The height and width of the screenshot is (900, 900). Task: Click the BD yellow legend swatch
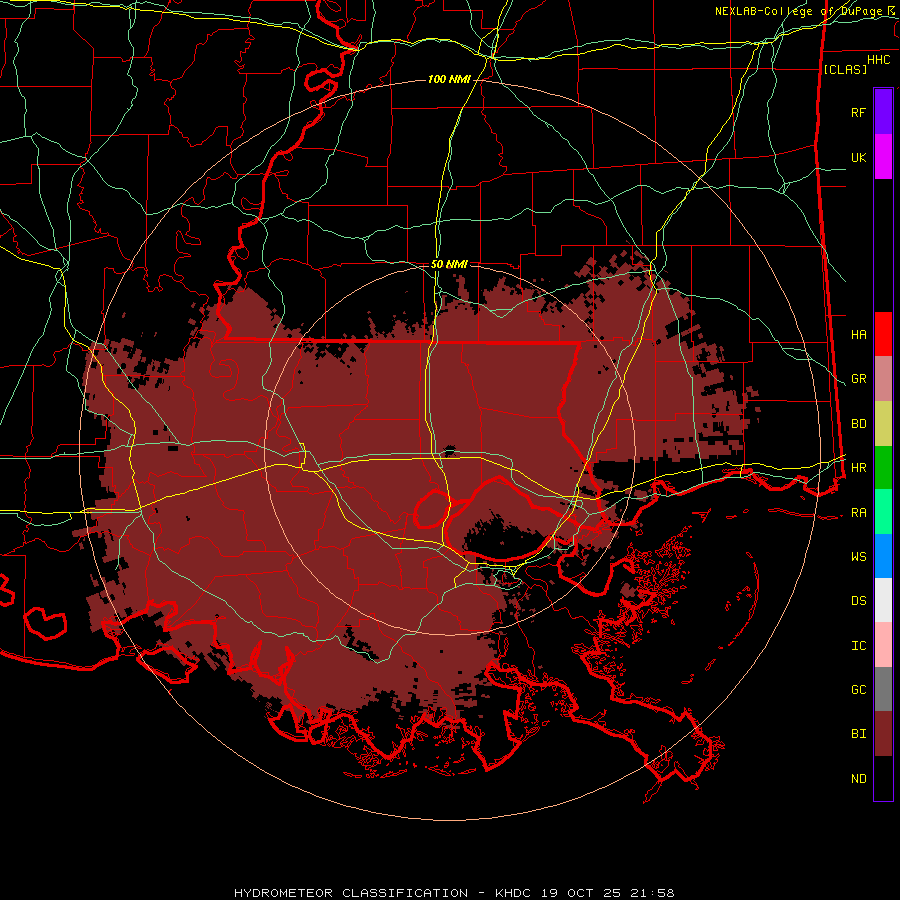(x=883, y=424)
